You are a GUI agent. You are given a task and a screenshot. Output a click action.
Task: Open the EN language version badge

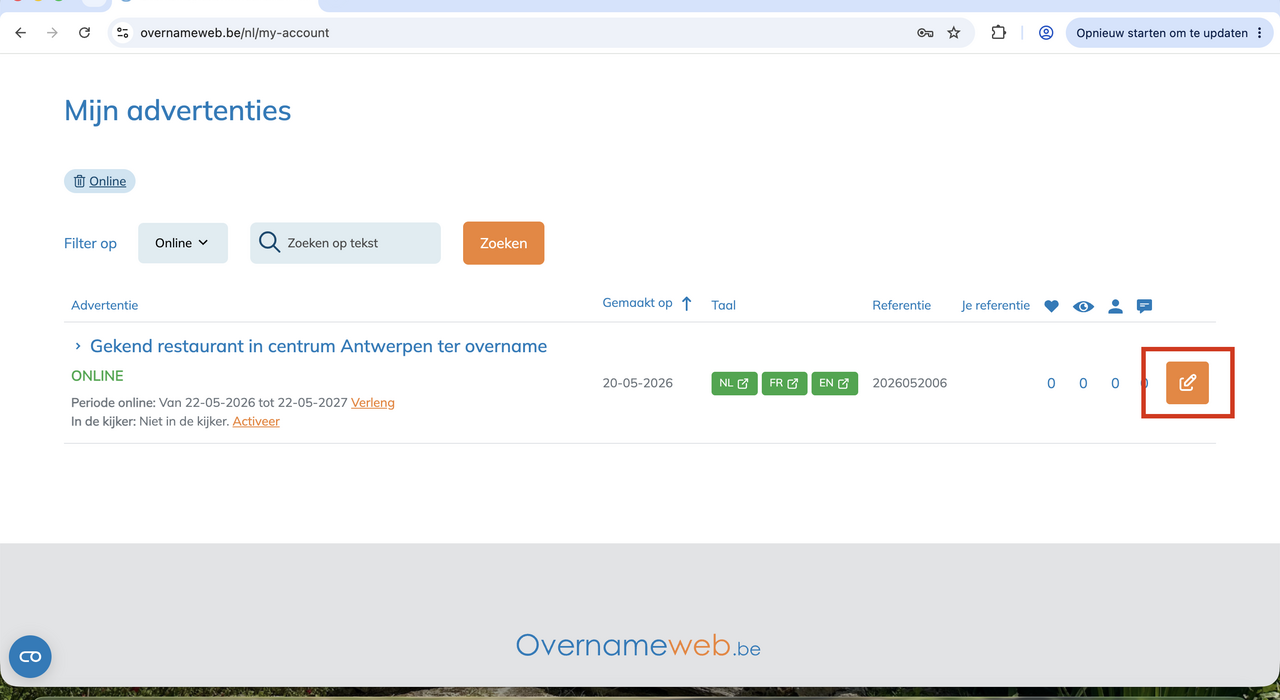834,383
